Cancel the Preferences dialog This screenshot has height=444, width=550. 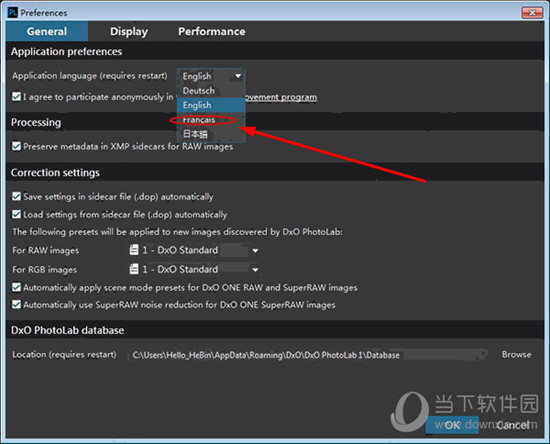(512, 425)
